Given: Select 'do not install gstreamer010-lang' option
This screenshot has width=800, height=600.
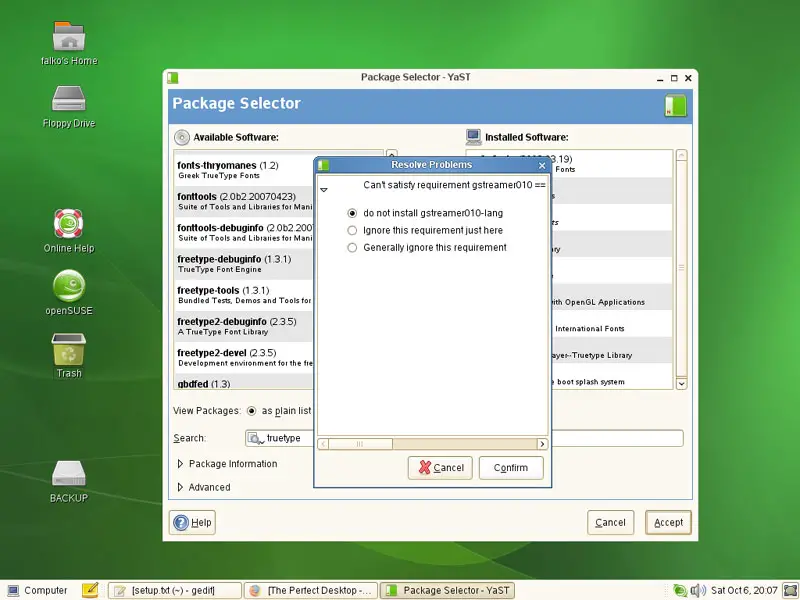Looking at the screenshot, I should (x=352, y=213).
